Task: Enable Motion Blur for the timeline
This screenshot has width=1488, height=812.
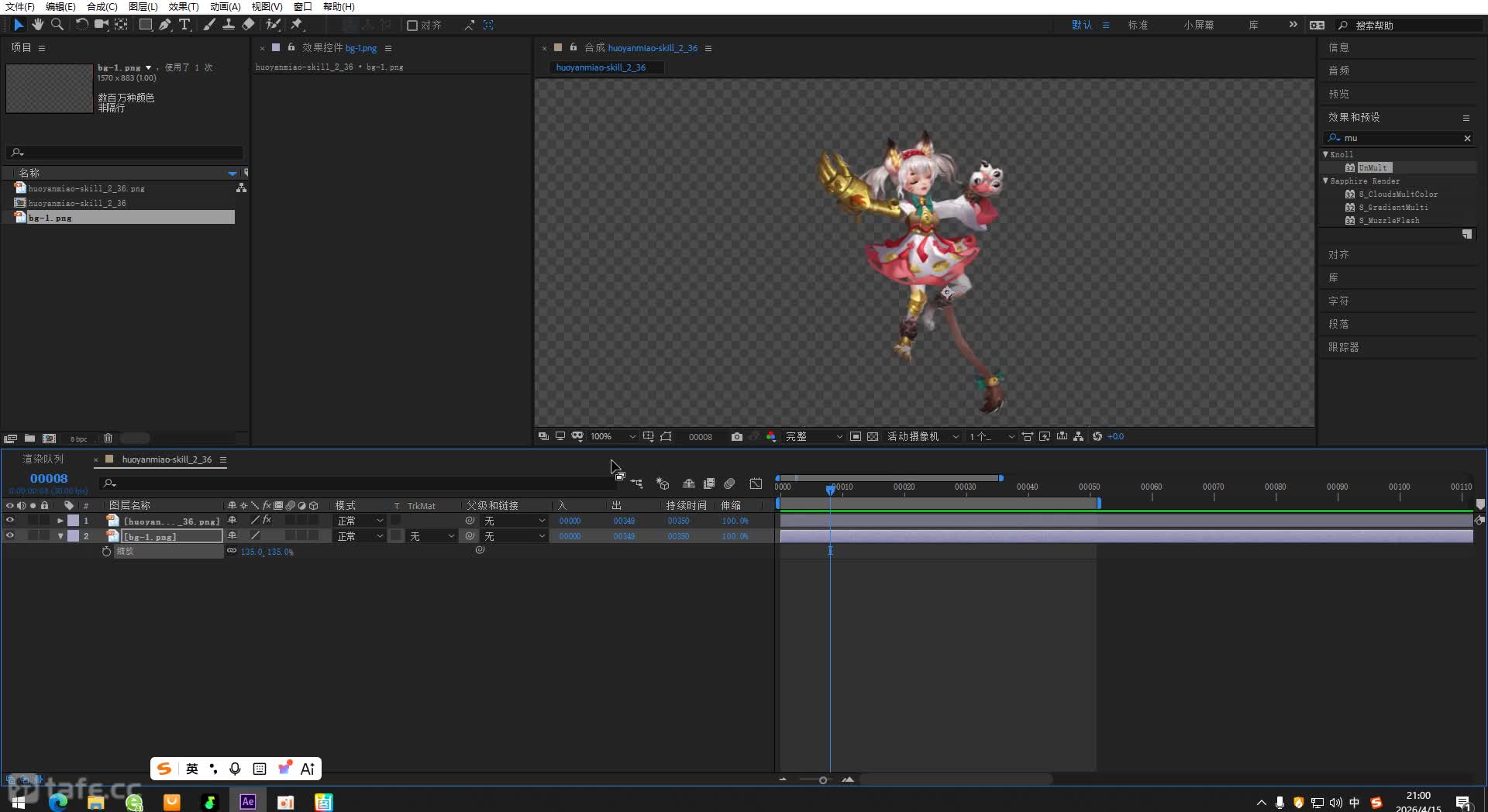Action: pos(729,483)
